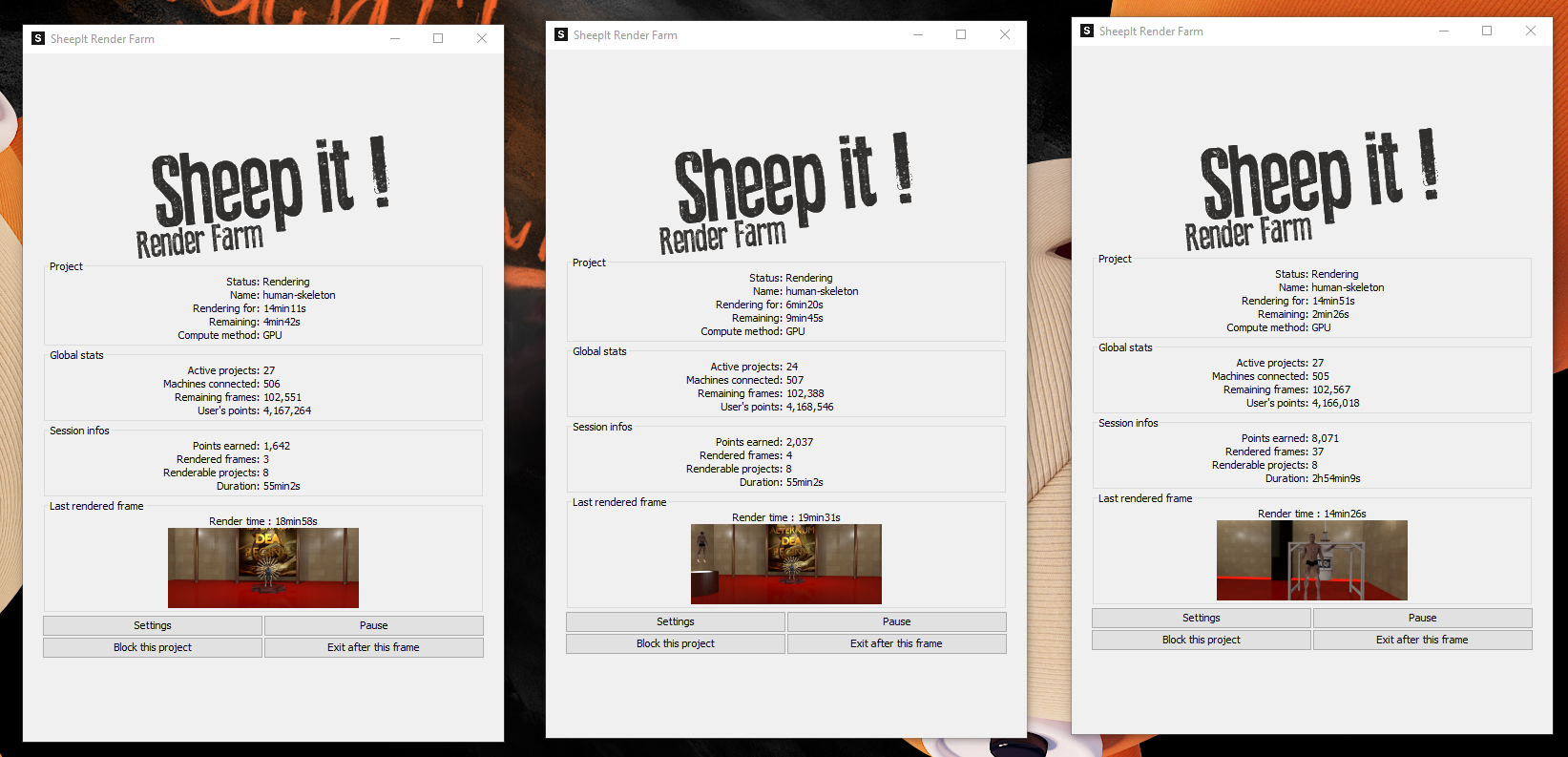The width and height of the screenshot is (1568, 757).
Task: Click the left window's last rendered frame thumbnail
Action: (x=263, y=568)
